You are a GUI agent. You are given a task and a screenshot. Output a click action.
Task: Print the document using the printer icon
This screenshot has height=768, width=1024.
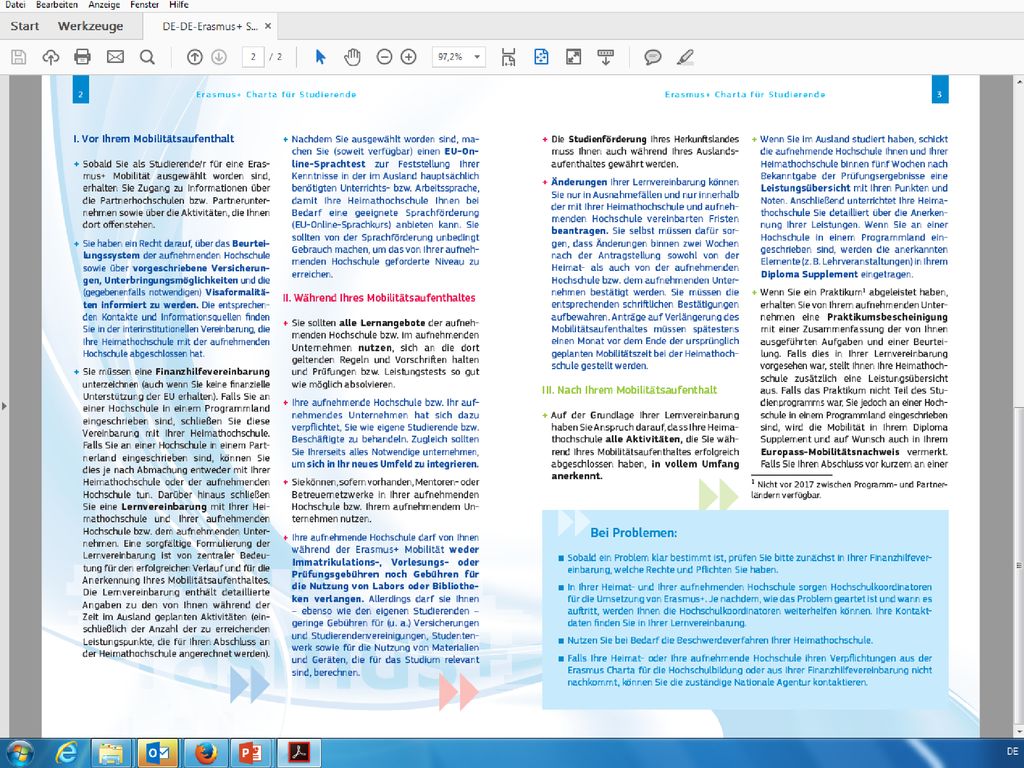point(82,57)
